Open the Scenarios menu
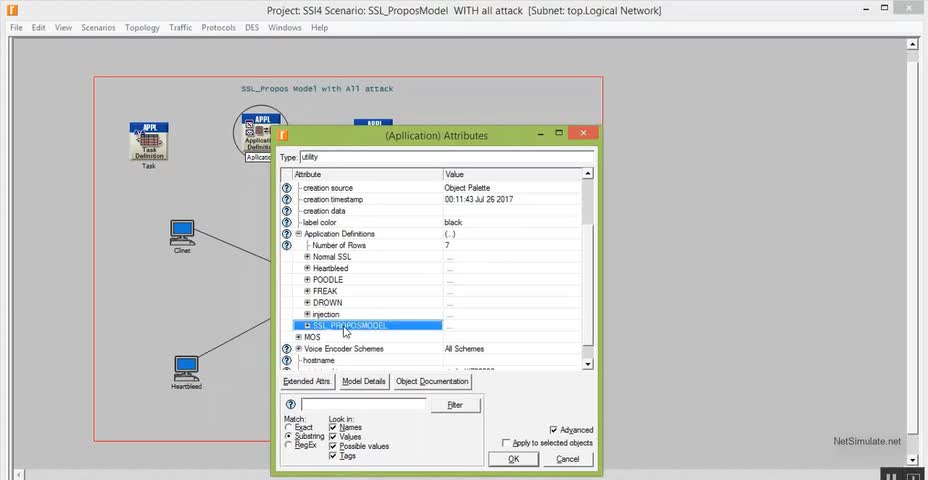 (98, 28)
